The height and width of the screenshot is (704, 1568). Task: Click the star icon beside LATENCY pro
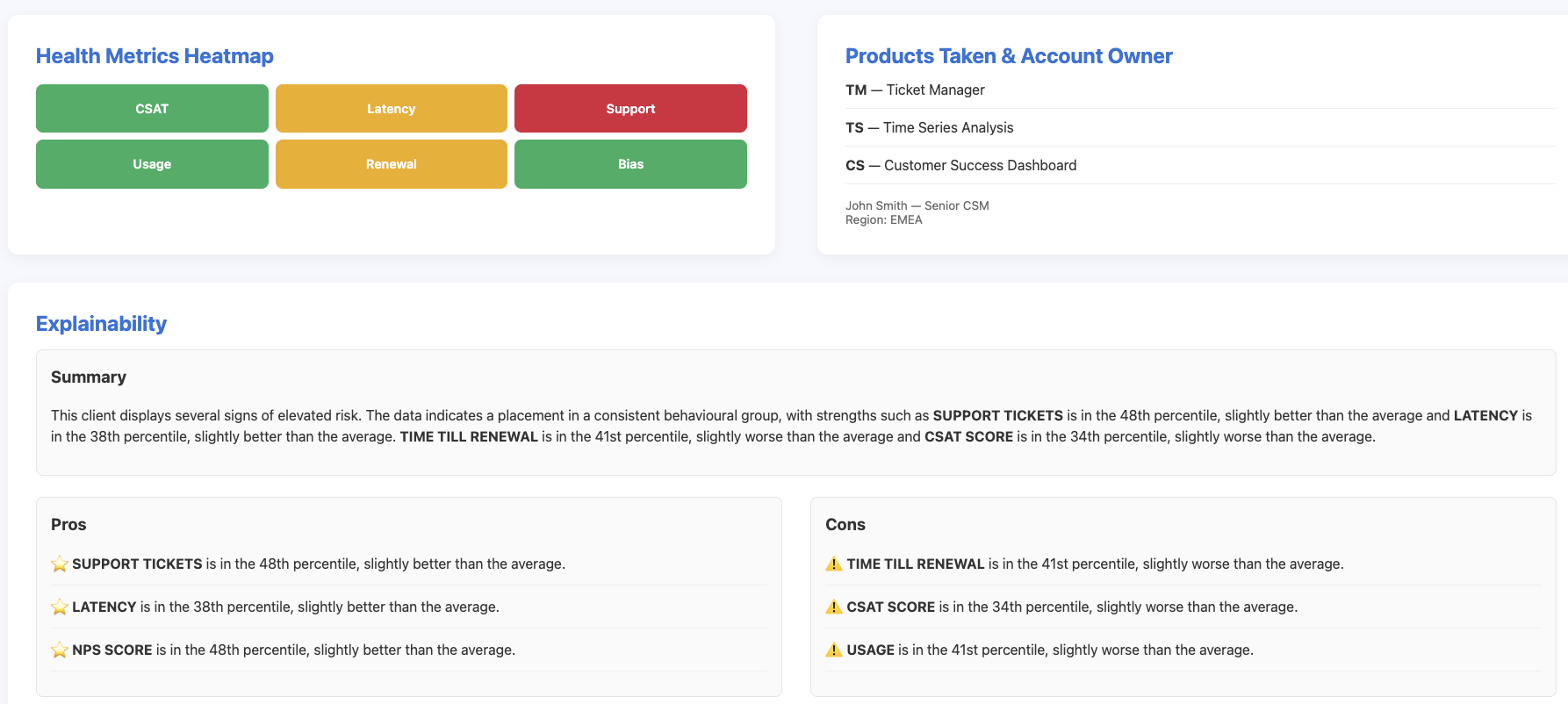click(x=60, y=607)
